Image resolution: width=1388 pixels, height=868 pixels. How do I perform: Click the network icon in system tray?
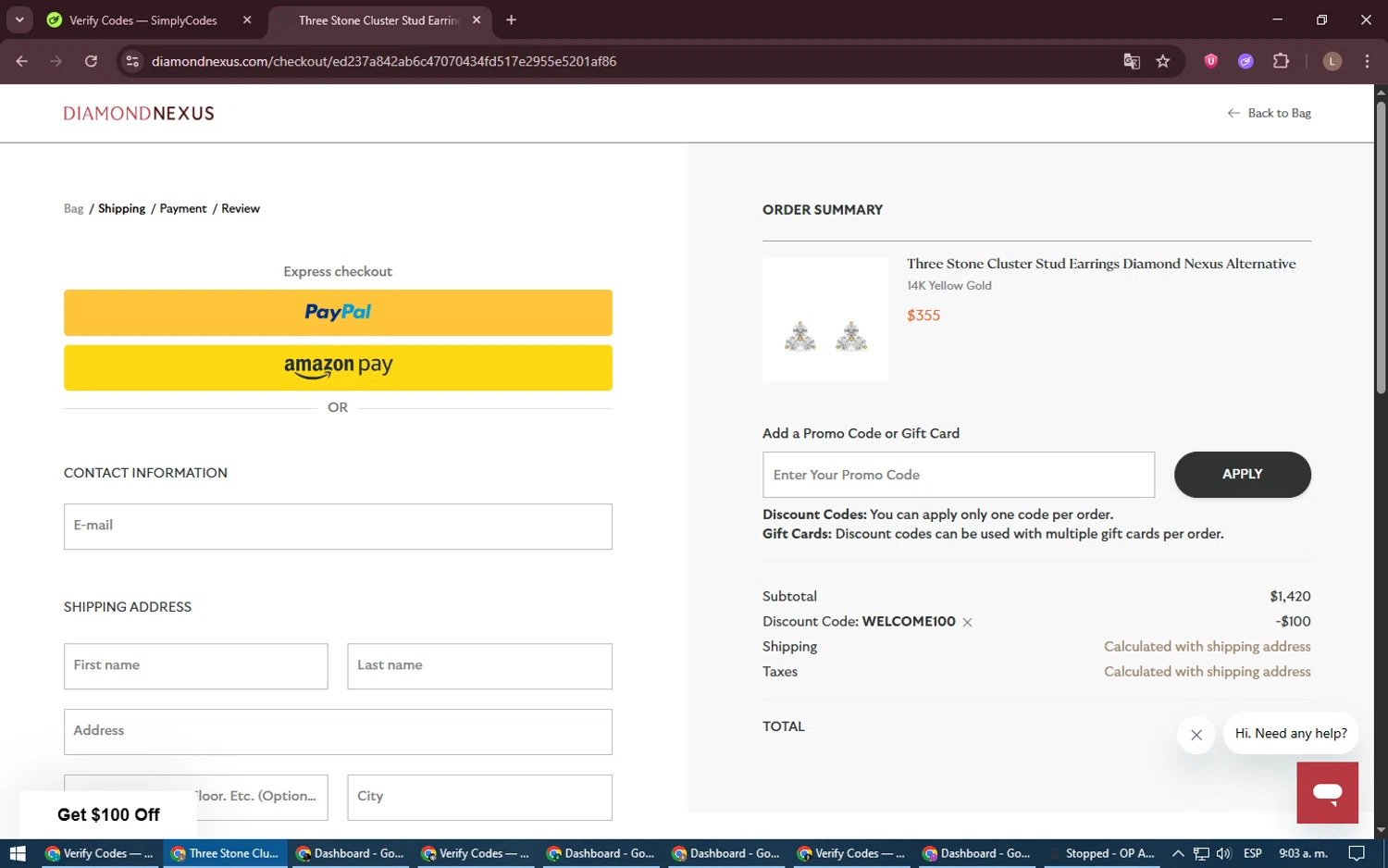1201,853
